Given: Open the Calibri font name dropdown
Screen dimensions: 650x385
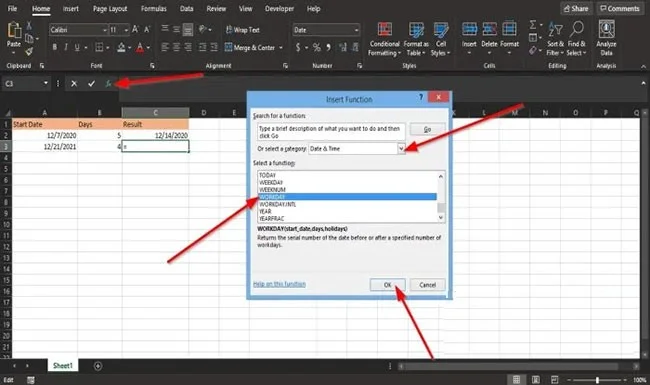Looking at the screenshot, I should point(104,30).
